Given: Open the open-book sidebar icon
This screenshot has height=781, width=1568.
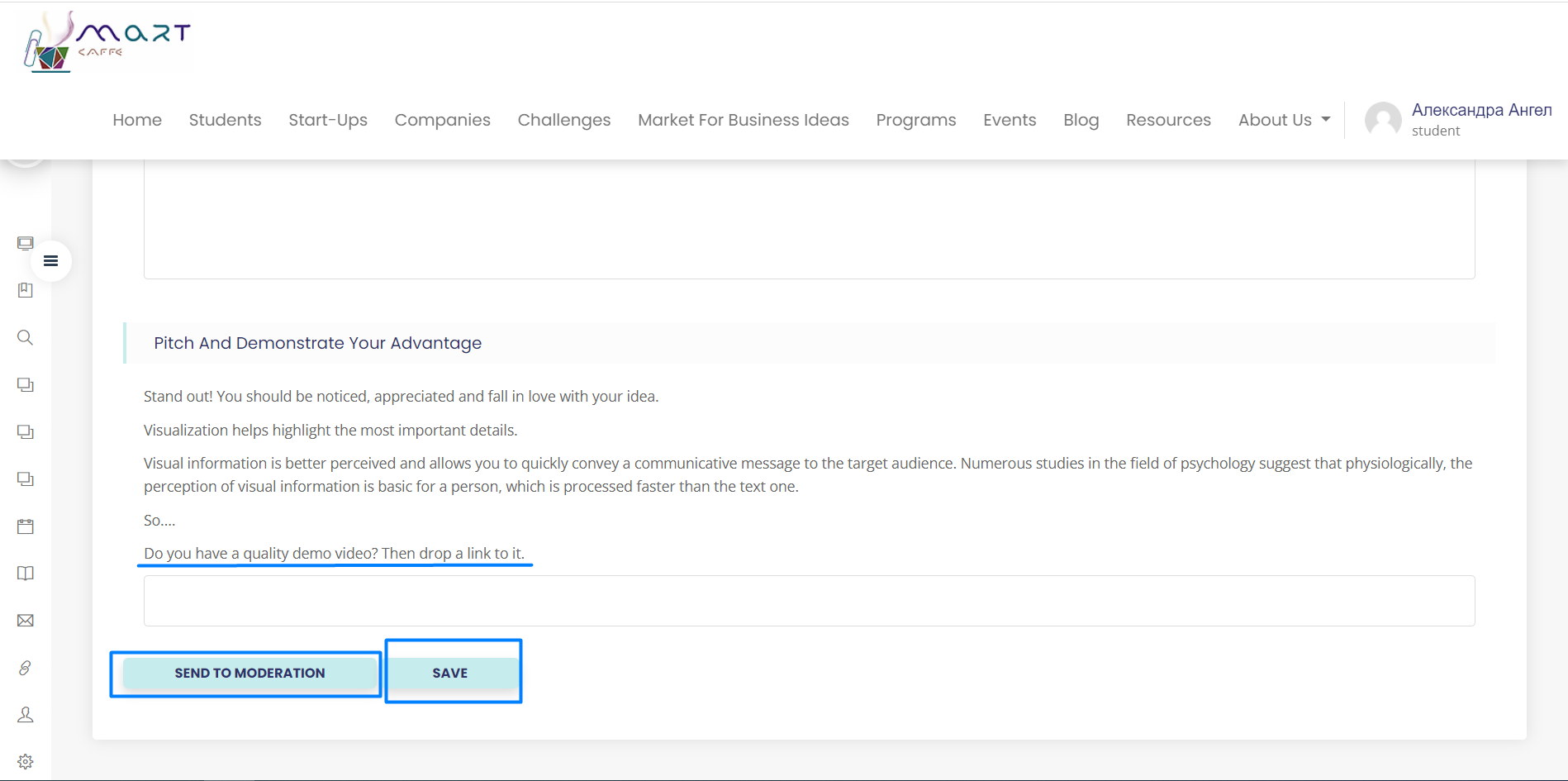Looking at the screenshot, I should coord(26,574).
